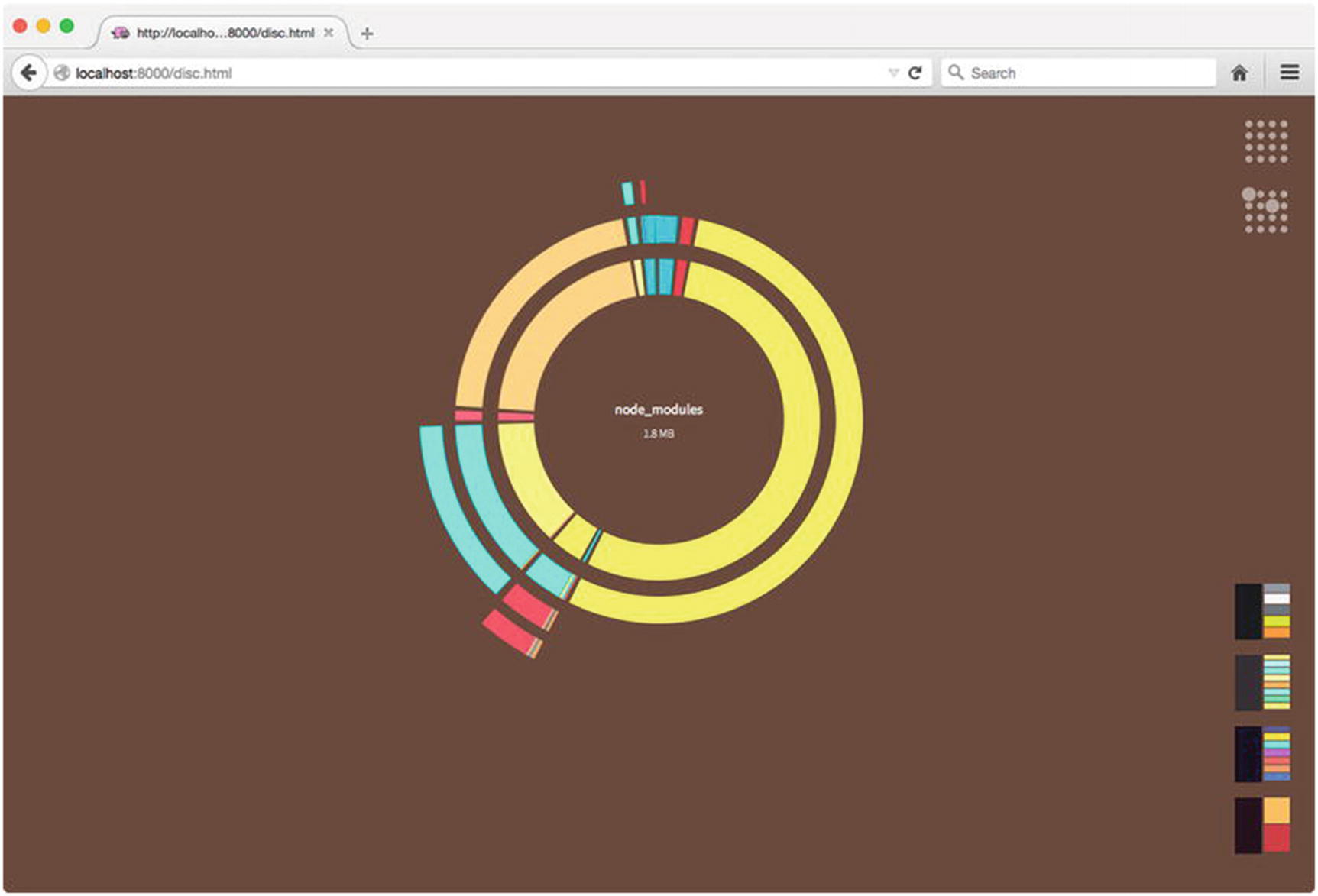Choose the pastel striped color palette
The image size is (1318, 896).
point(1262,682)
